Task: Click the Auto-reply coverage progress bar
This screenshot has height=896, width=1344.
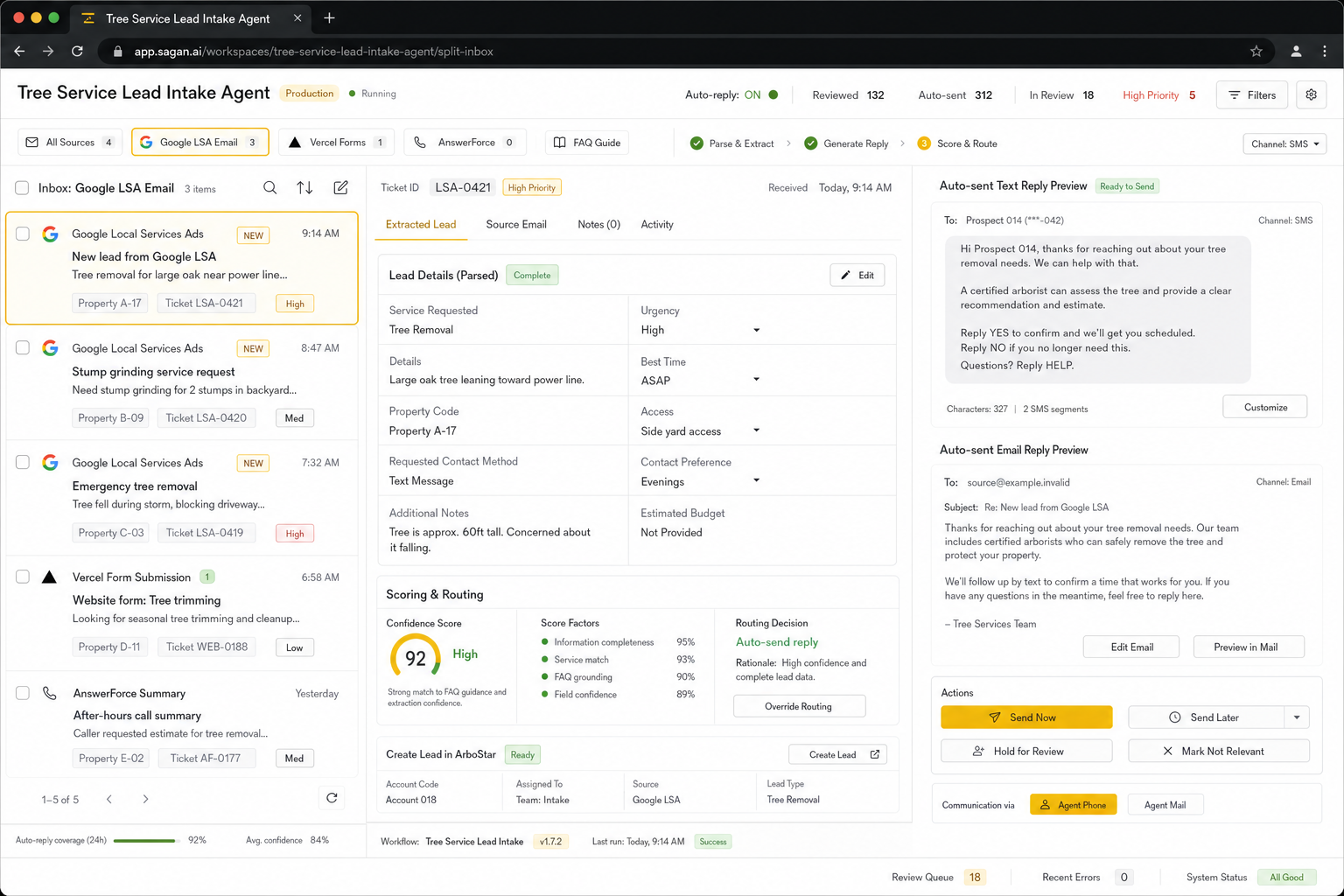Action: pyautogui.click(x=146, y=841)
